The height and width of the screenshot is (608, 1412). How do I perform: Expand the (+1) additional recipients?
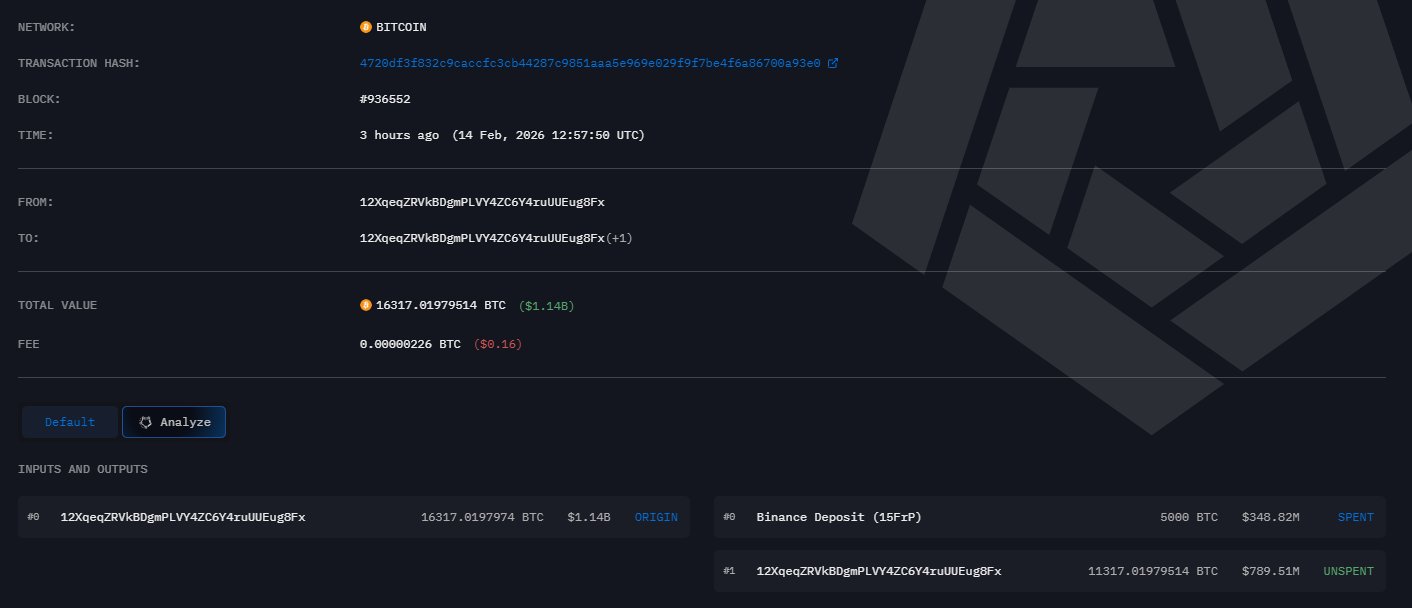pos(619,238)
